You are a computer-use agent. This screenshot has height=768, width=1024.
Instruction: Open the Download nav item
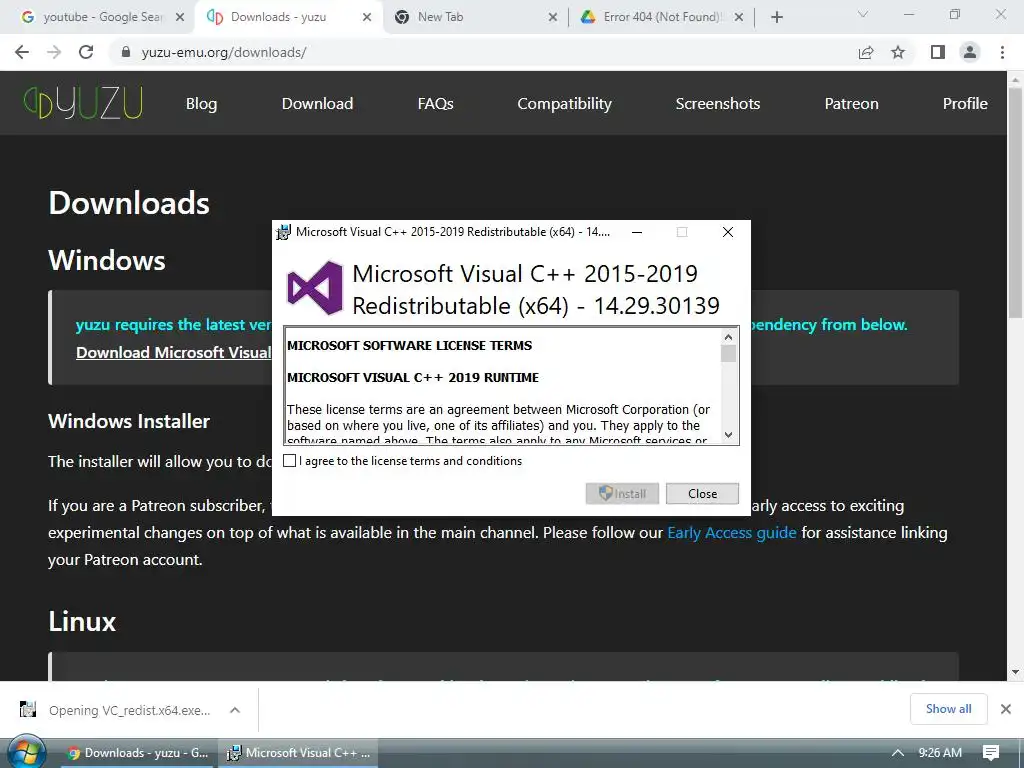(x=317, y=103)
